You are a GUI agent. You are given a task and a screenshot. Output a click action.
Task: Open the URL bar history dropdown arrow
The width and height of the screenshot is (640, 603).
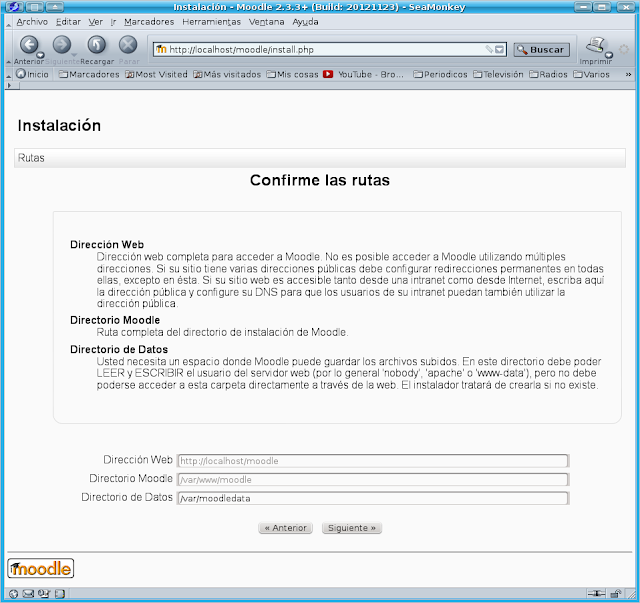point(500,49)
